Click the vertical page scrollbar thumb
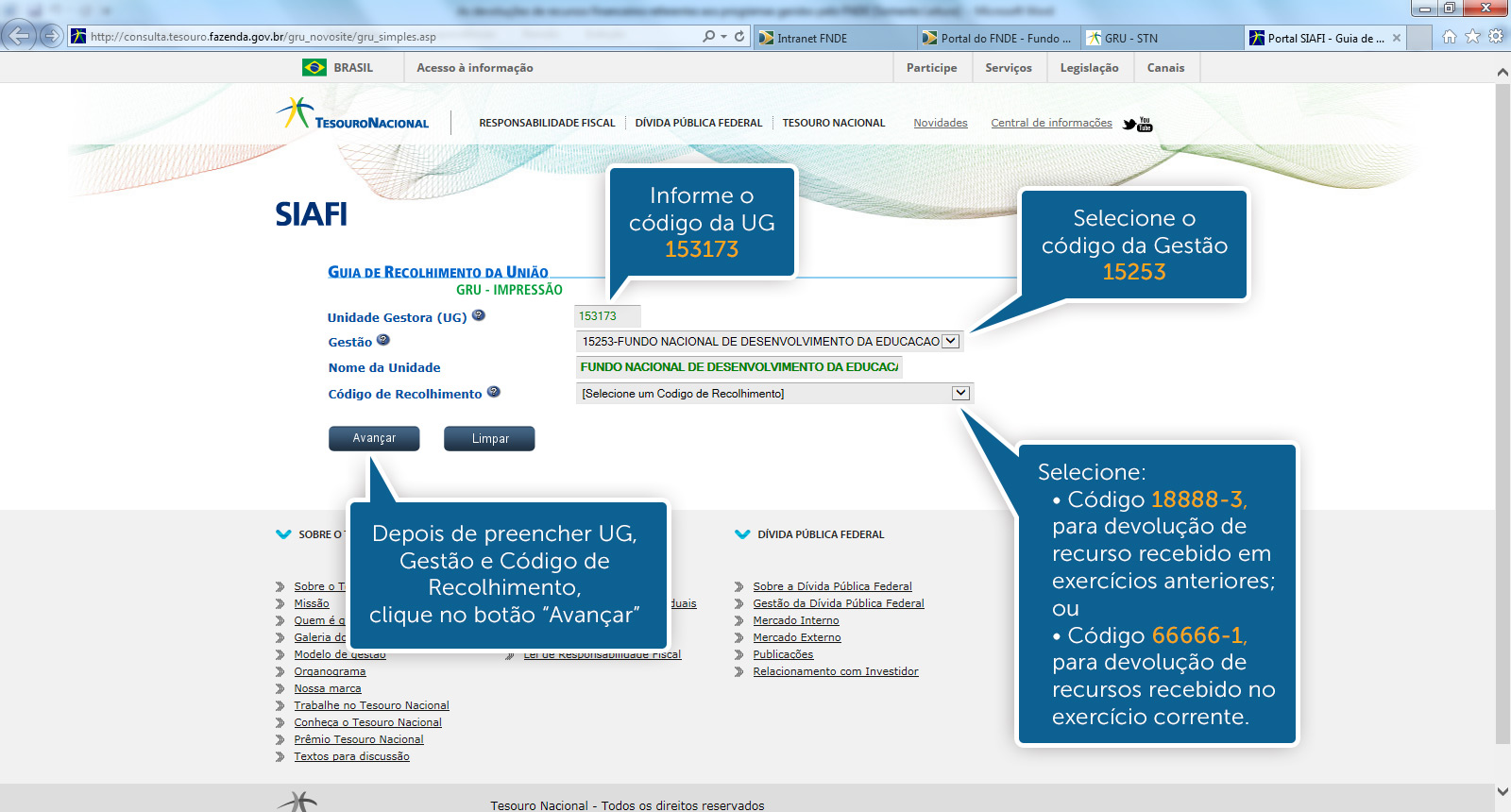The width and height of the screenshot is (1511, 812). 1503,413
